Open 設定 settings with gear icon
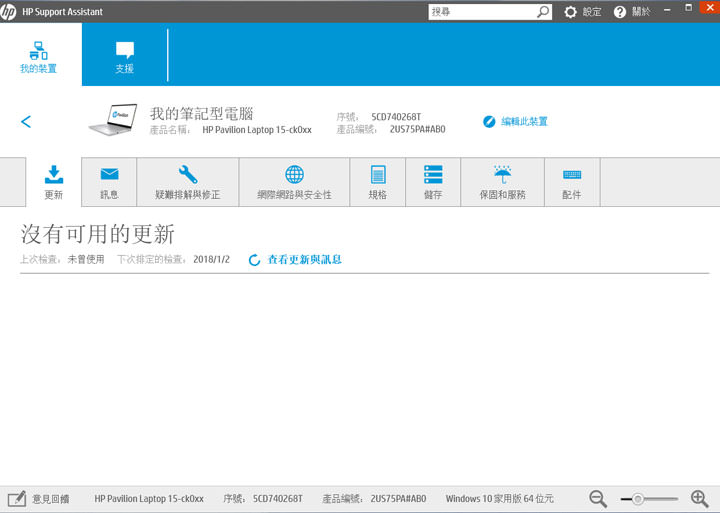This screenshot has height=513, width=720. tap(583, 12)
